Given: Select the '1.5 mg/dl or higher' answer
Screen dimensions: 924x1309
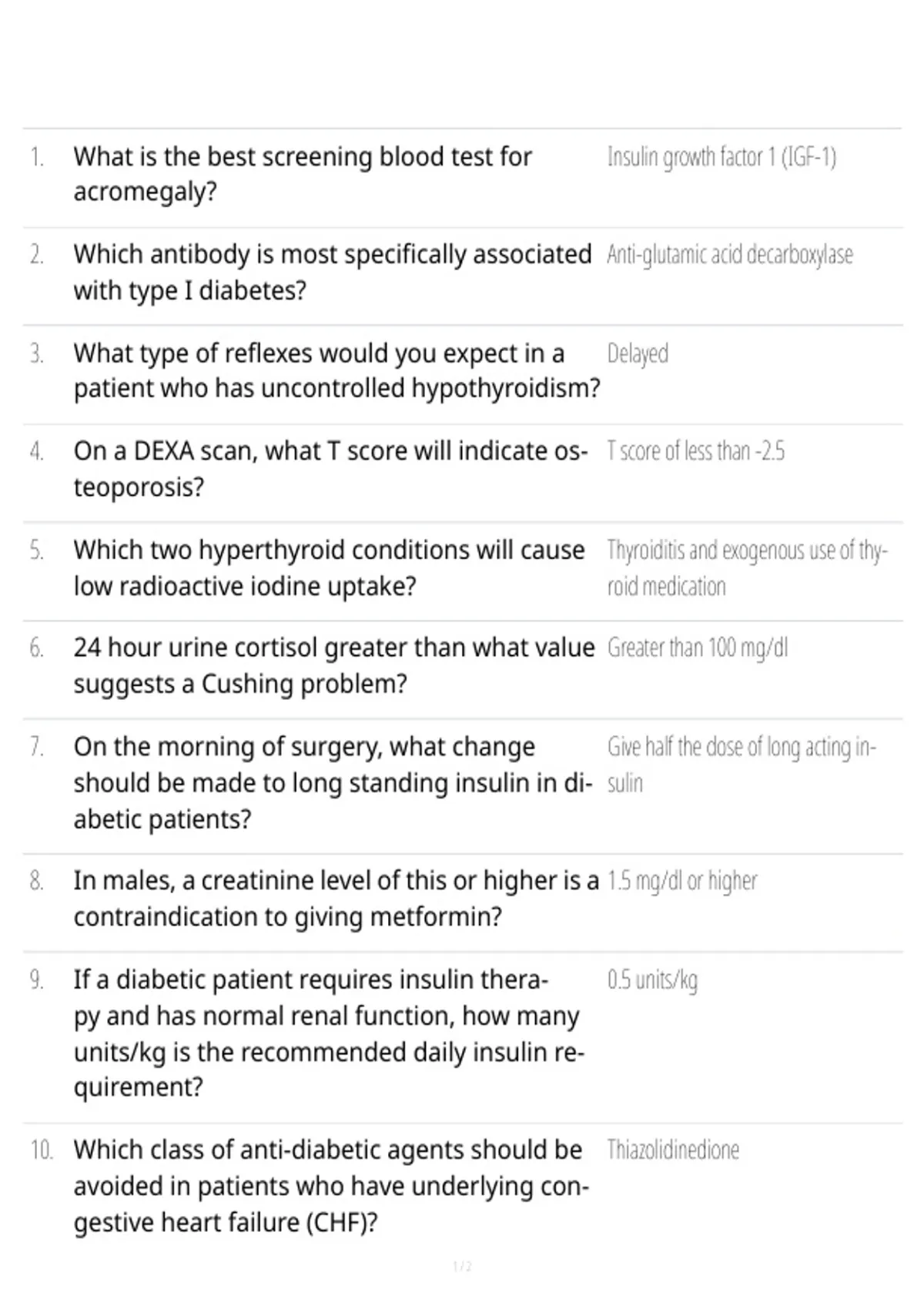Looking at the screenshot, I should pos(682,881).
